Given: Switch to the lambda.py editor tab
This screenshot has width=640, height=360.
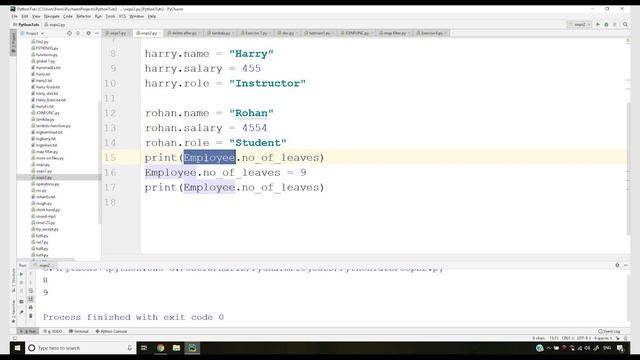Looking at the screenshot, I should click(221, 33).
